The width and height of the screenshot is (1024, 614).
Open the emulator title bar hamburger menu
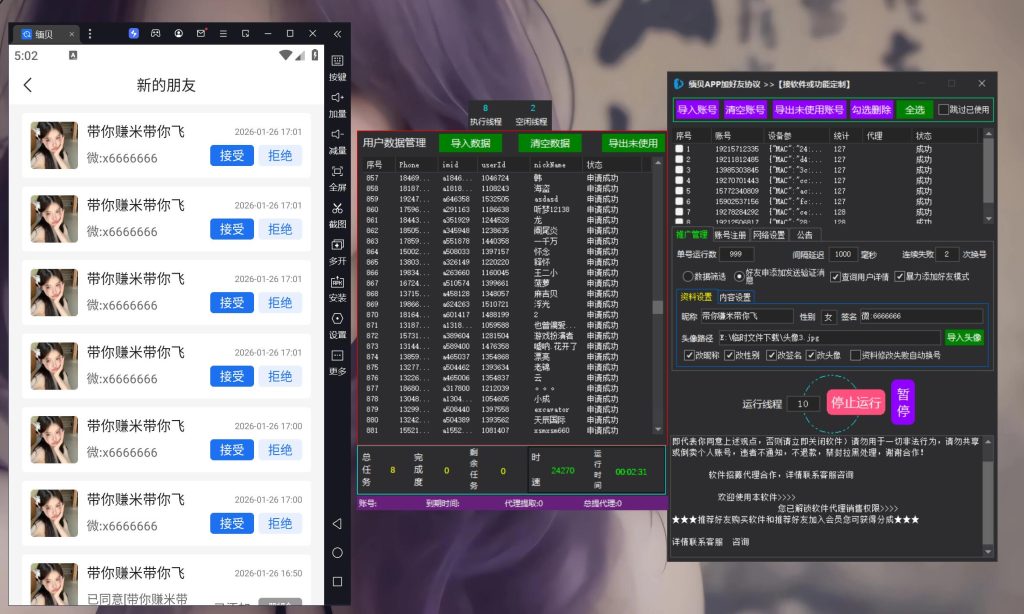(x=90, y=33)
